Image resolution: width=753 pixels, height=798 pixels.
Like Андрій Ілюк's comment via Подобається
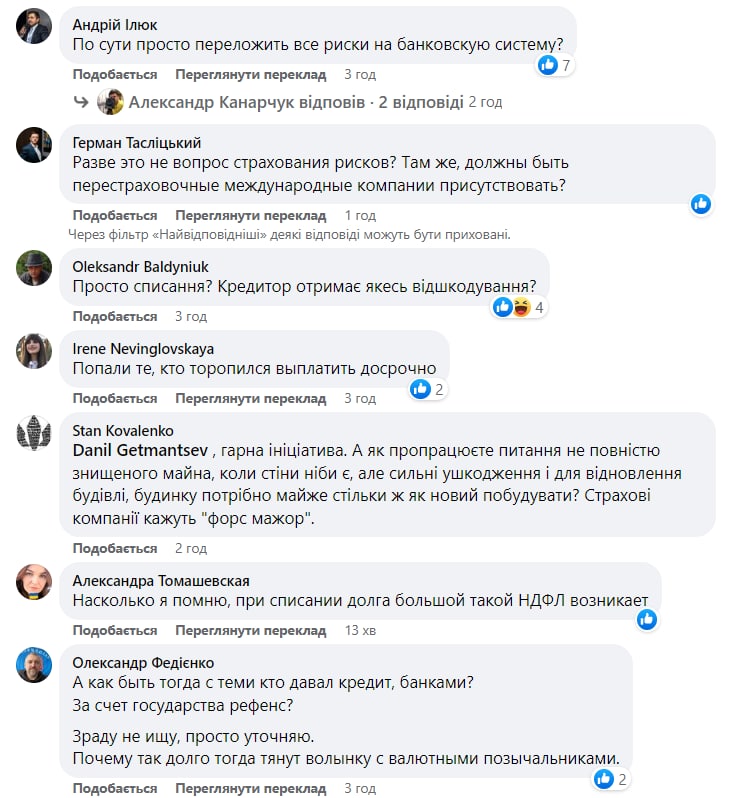[115, 74]
